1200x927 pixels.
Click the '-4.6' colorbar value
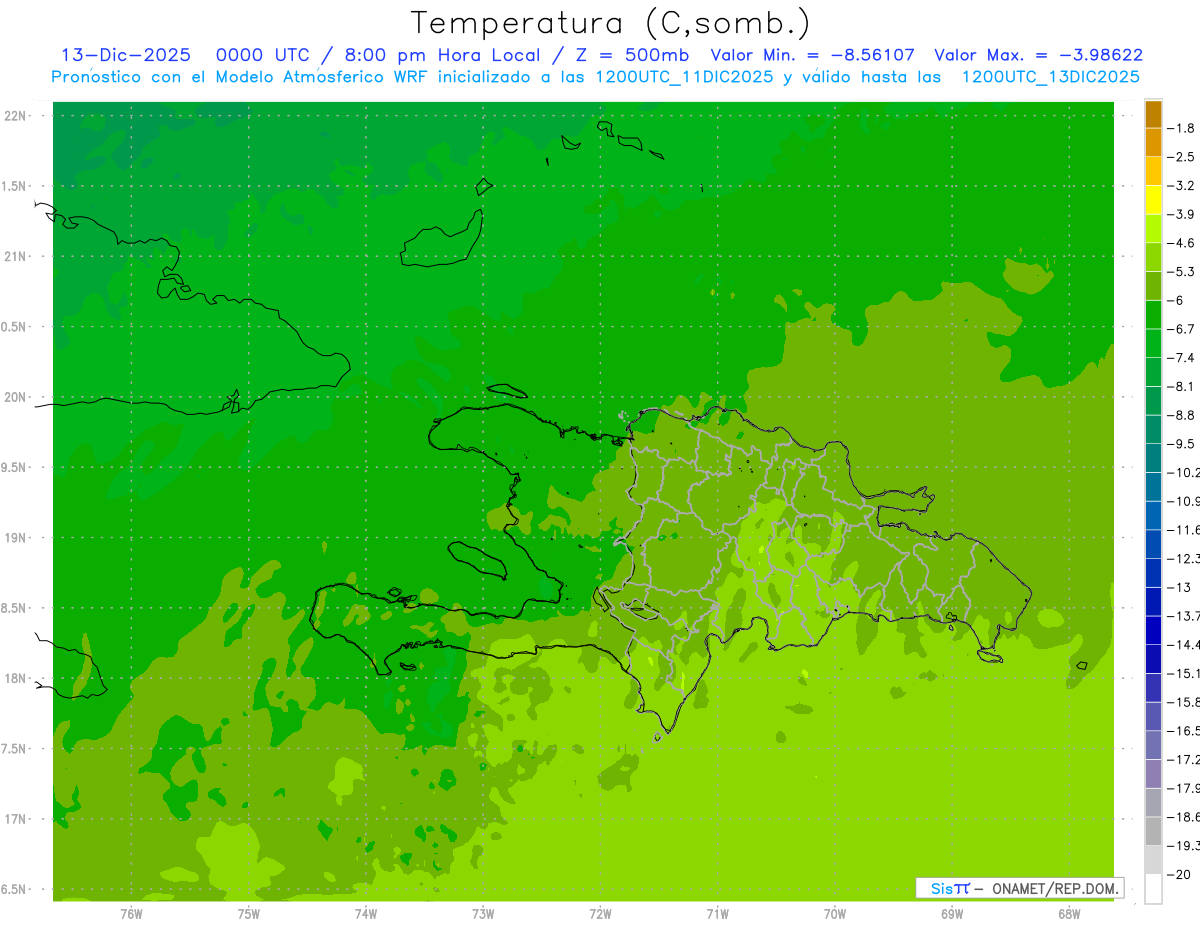(1182, 243)
